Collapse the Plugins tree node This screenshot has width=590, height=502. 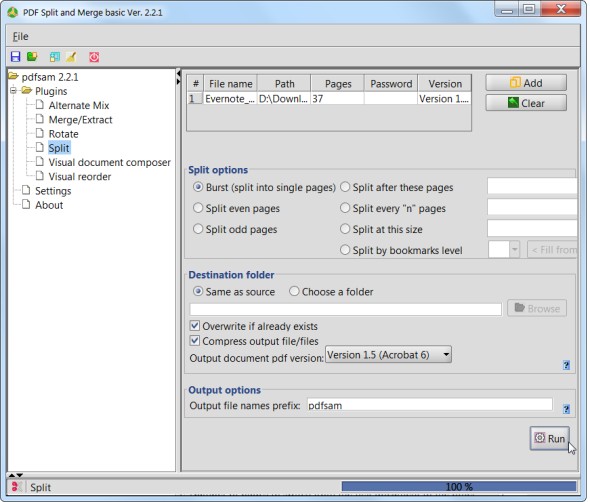click(14, 90)
